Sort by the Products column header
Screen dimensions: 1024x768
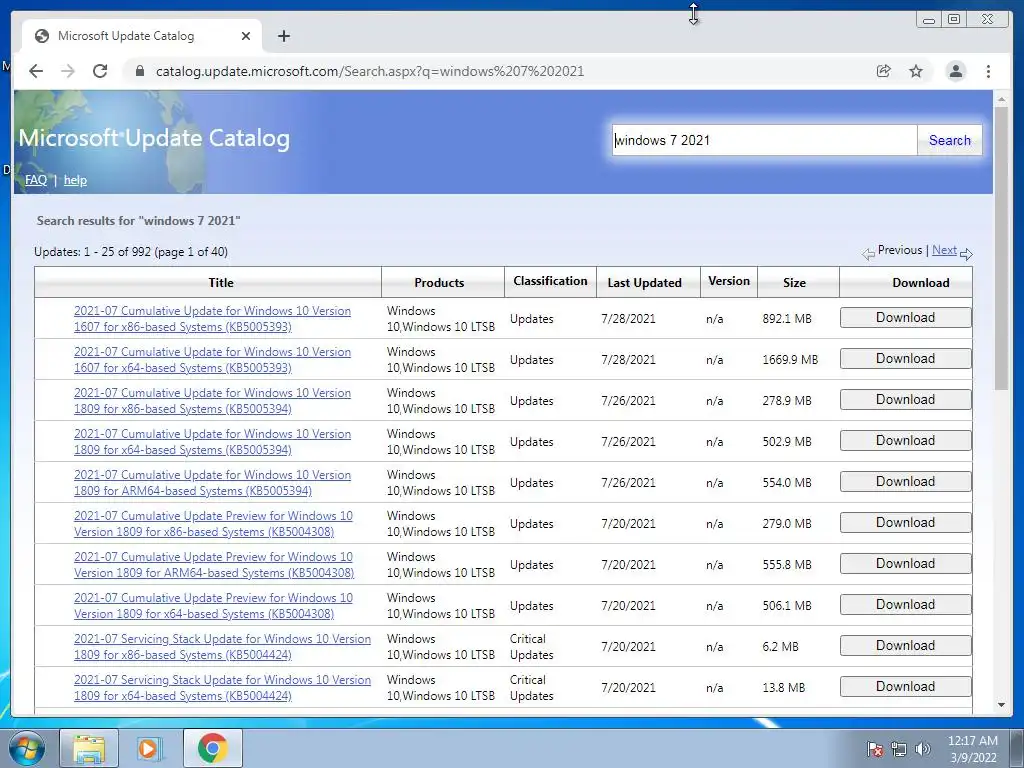pos(439,283)
